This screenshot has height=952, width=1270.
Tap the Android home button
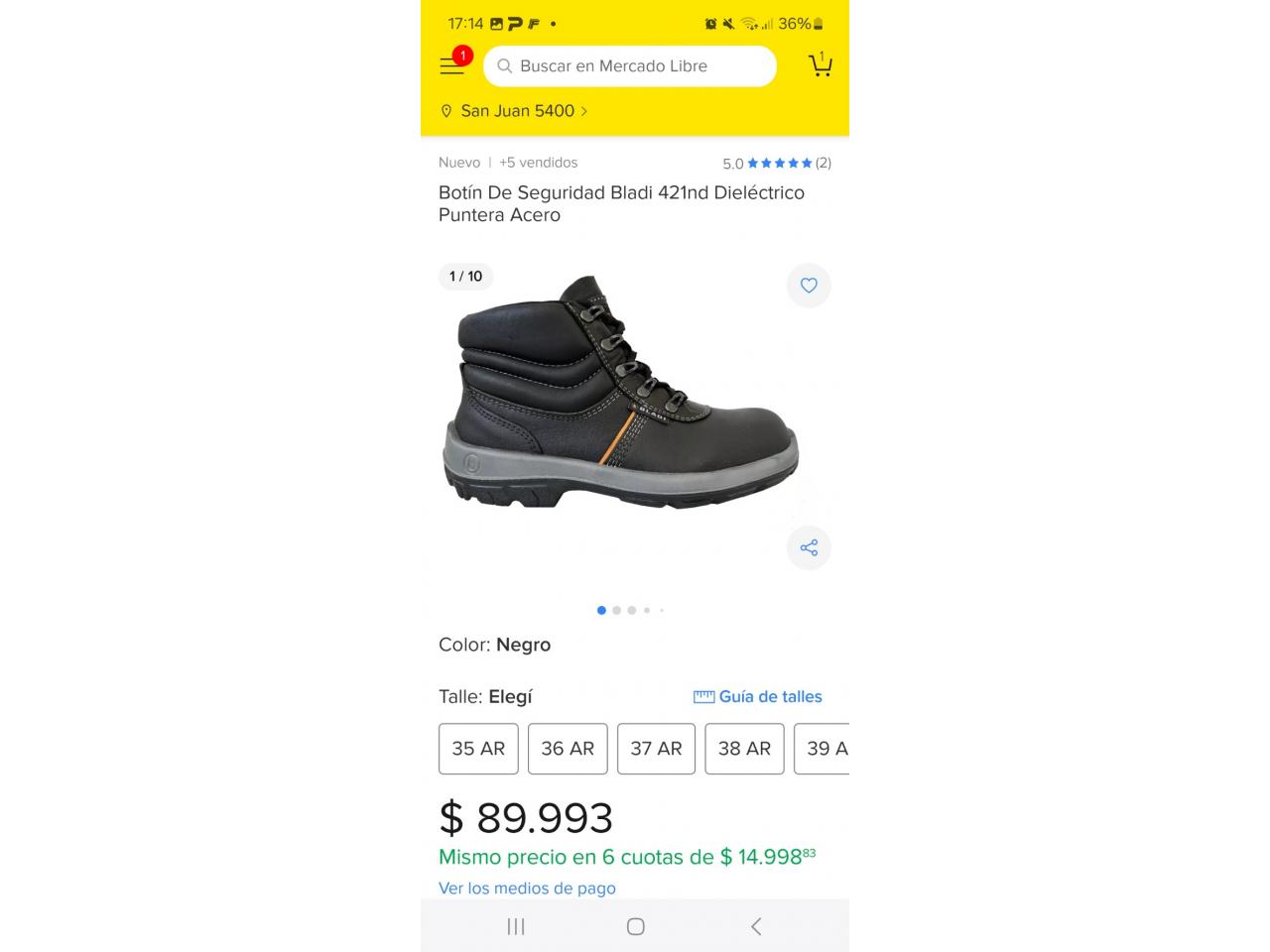click(x=635, y=926)
